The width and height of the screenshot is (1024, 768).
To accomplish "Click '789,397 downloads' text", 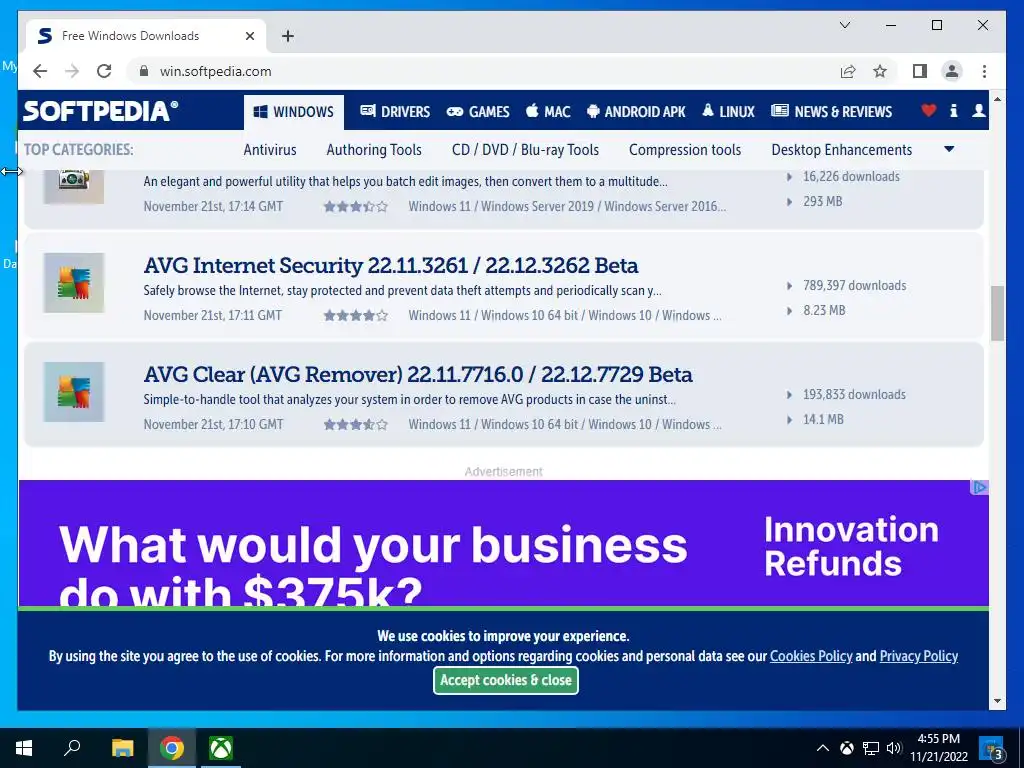I will tap(854, 285).
